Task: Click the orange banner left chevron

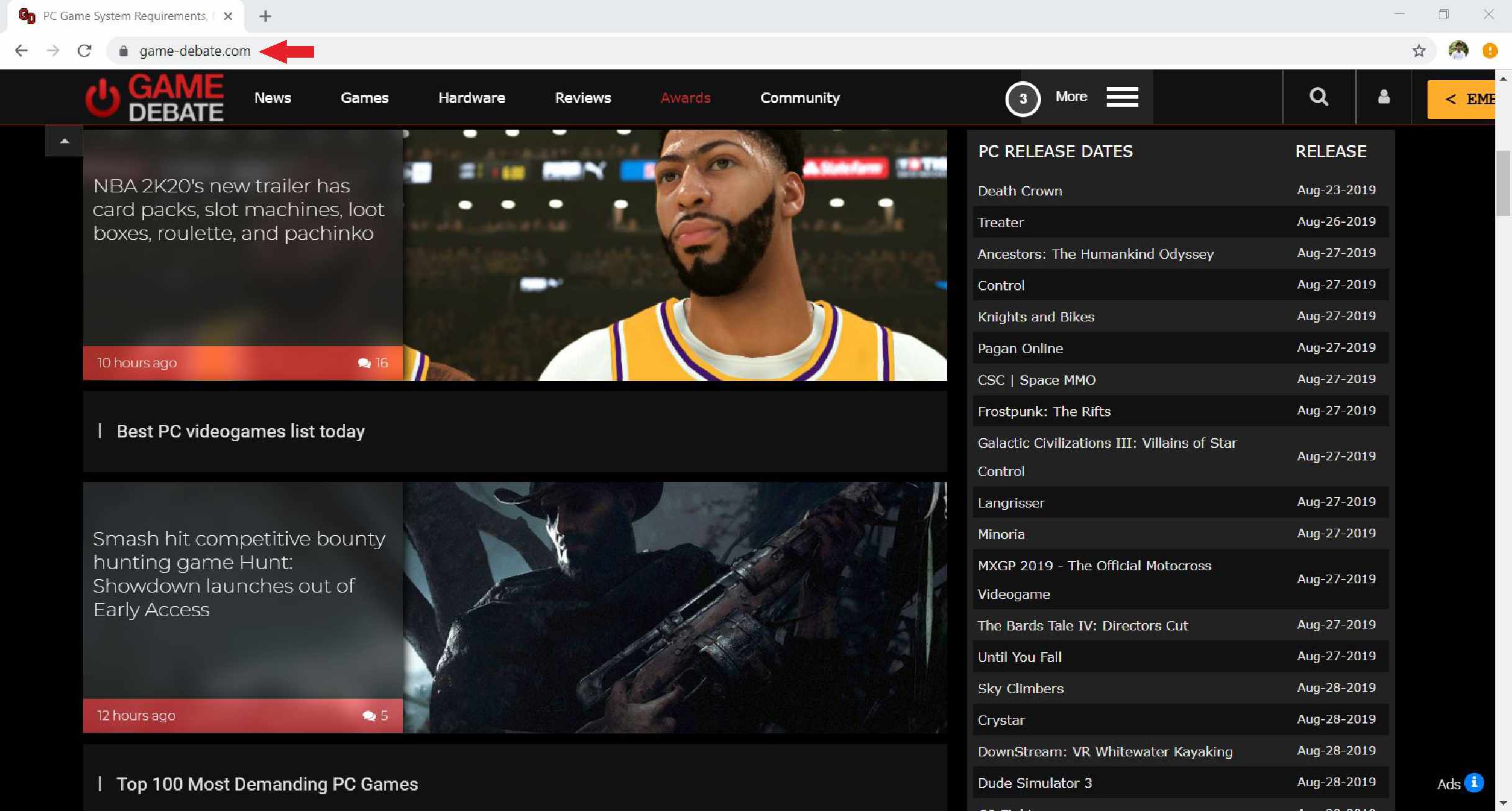Action: [1451, 99]
